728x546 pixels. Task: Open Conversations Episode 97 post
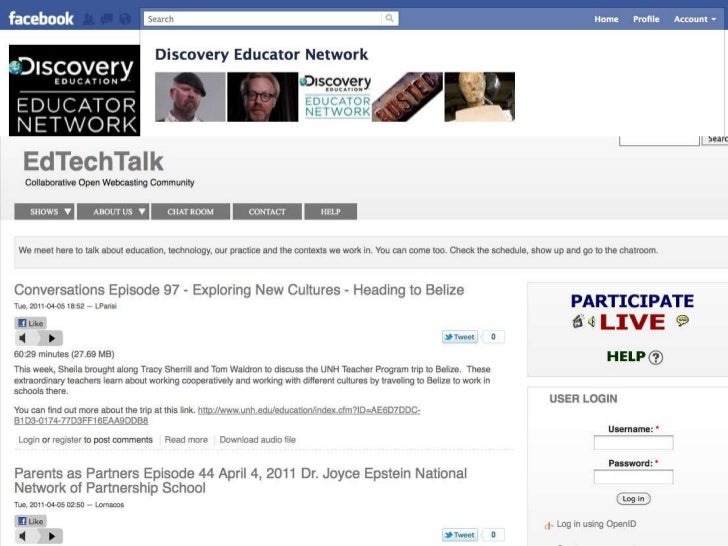coord(239,290)
